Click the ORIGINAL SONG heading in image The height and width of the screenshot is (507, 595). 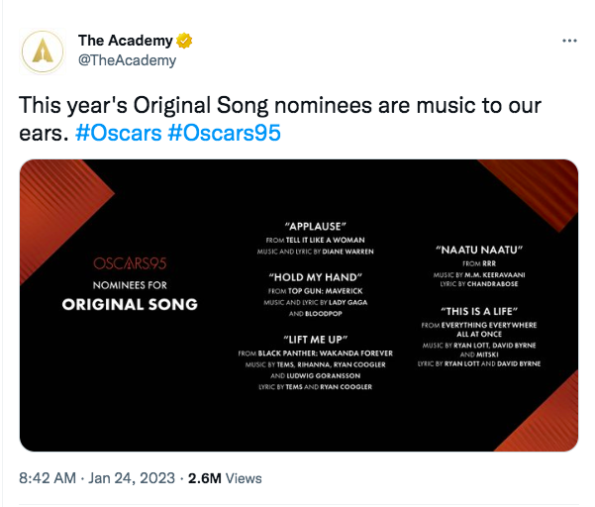pos(130,304)
